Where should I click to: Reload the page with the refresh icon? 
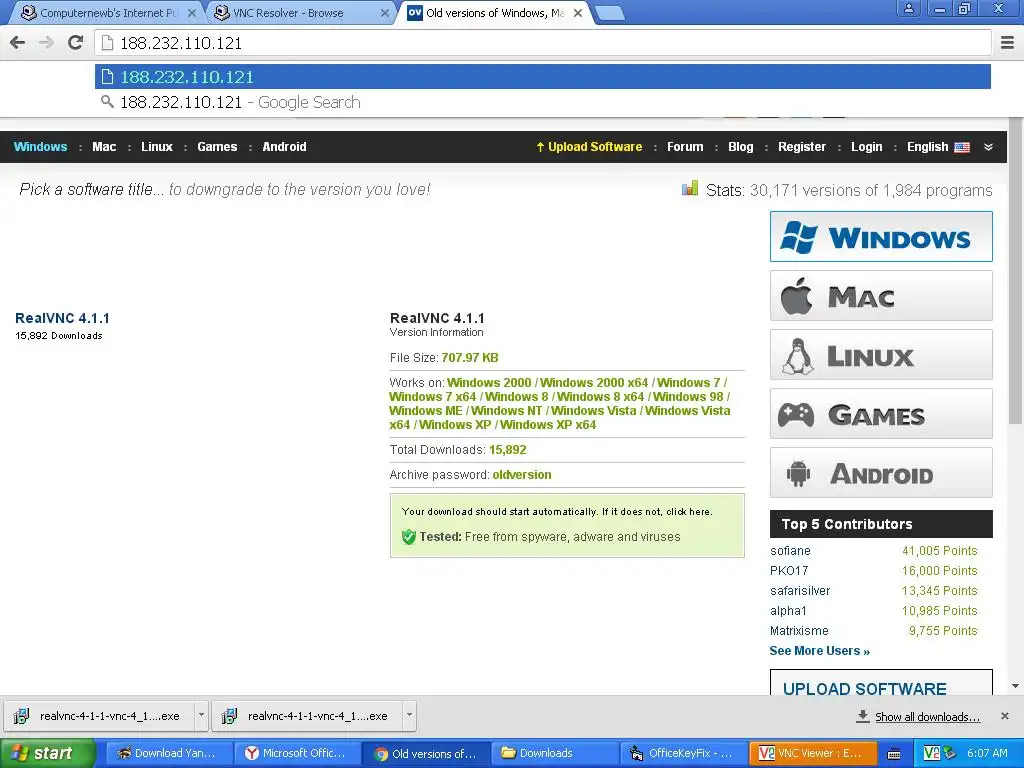tap(75, 43)
